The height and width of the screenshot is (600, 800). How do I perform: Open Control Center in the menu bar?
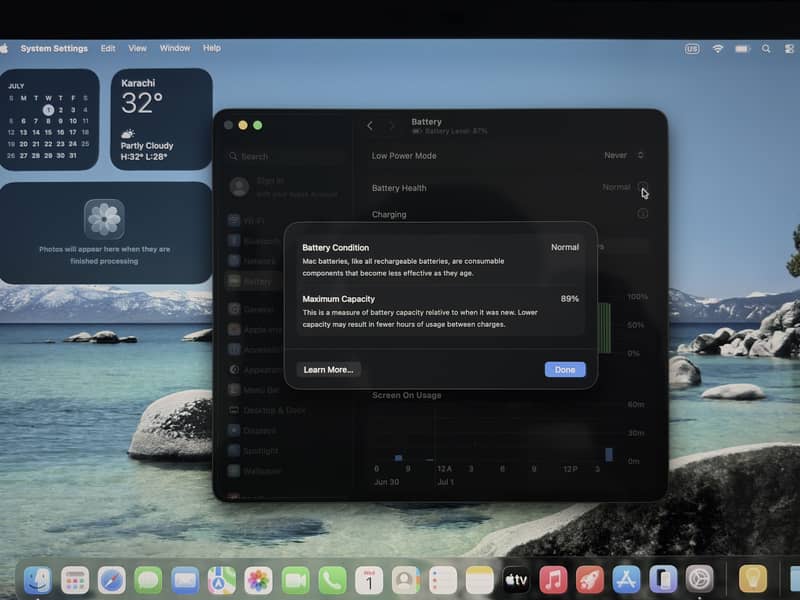(789, 49)
